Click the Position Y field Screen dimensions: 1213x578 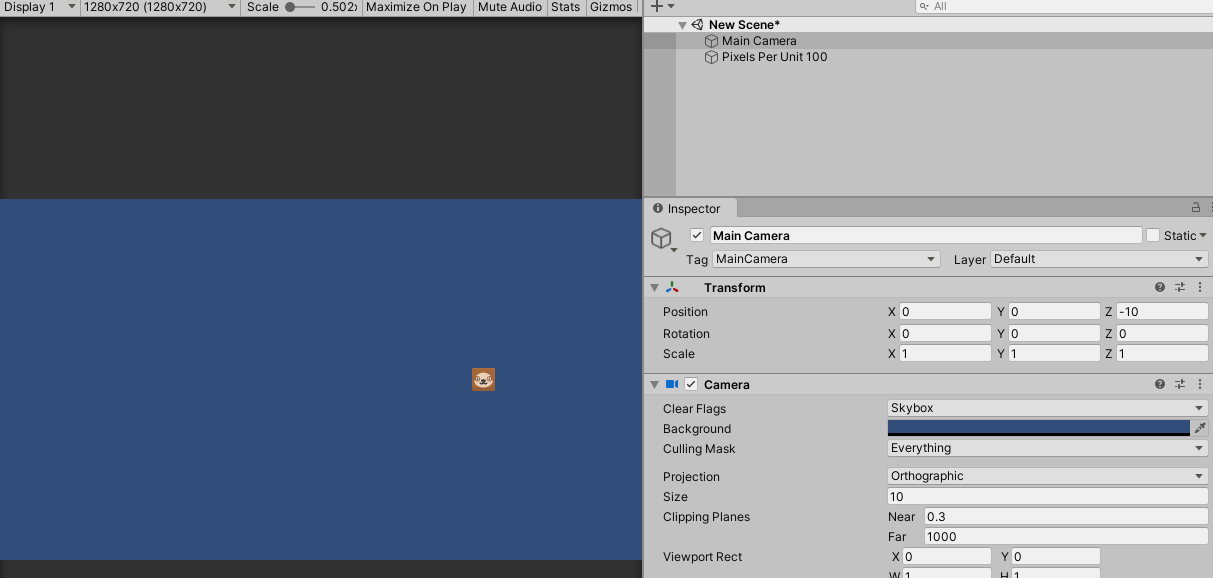coord(1054,312)
